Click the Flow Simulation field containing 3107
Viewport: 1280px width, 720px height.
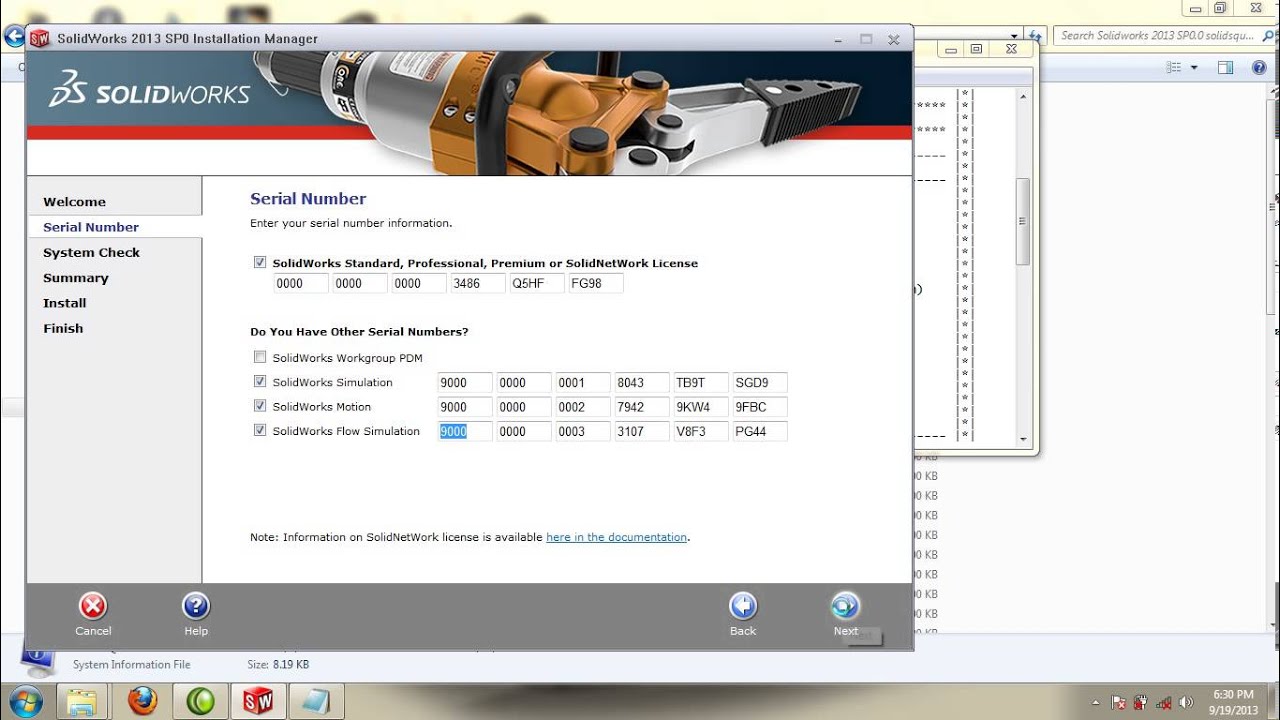point(642,431)
